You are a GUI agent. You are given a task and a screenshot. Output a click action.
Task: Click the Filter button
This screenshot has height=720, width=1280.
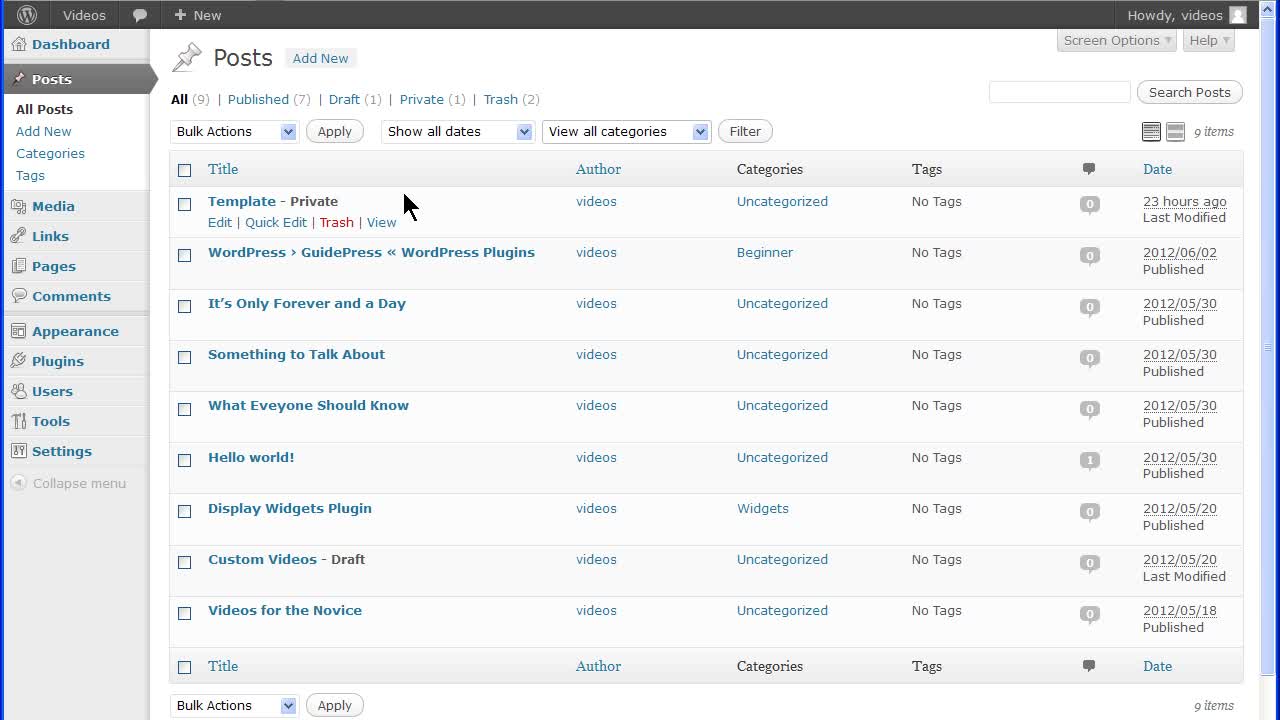tap(745, 132)
